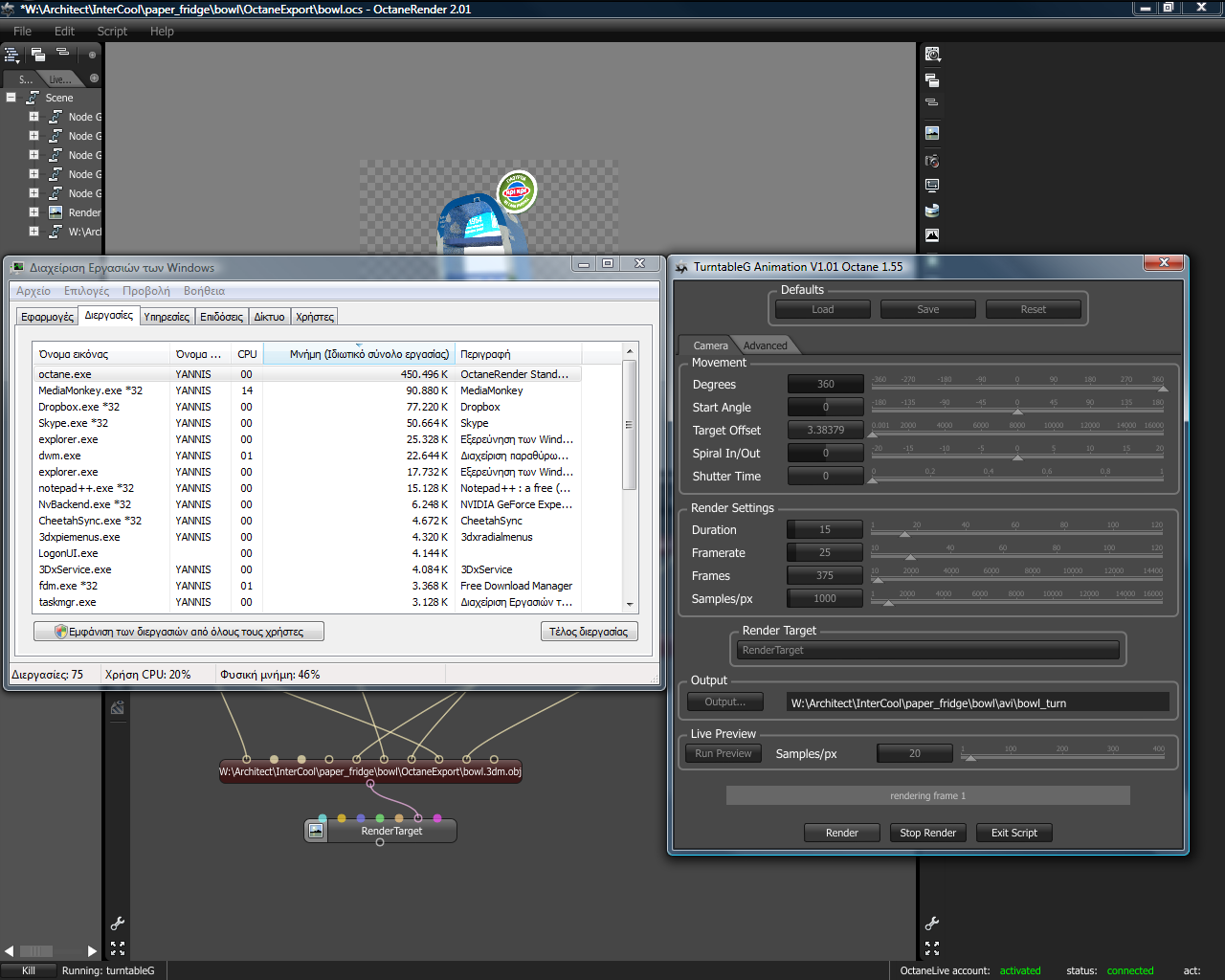Click the RenderTarget field in Render Target group
This screenshot has height=980, width=1225.
928,650
